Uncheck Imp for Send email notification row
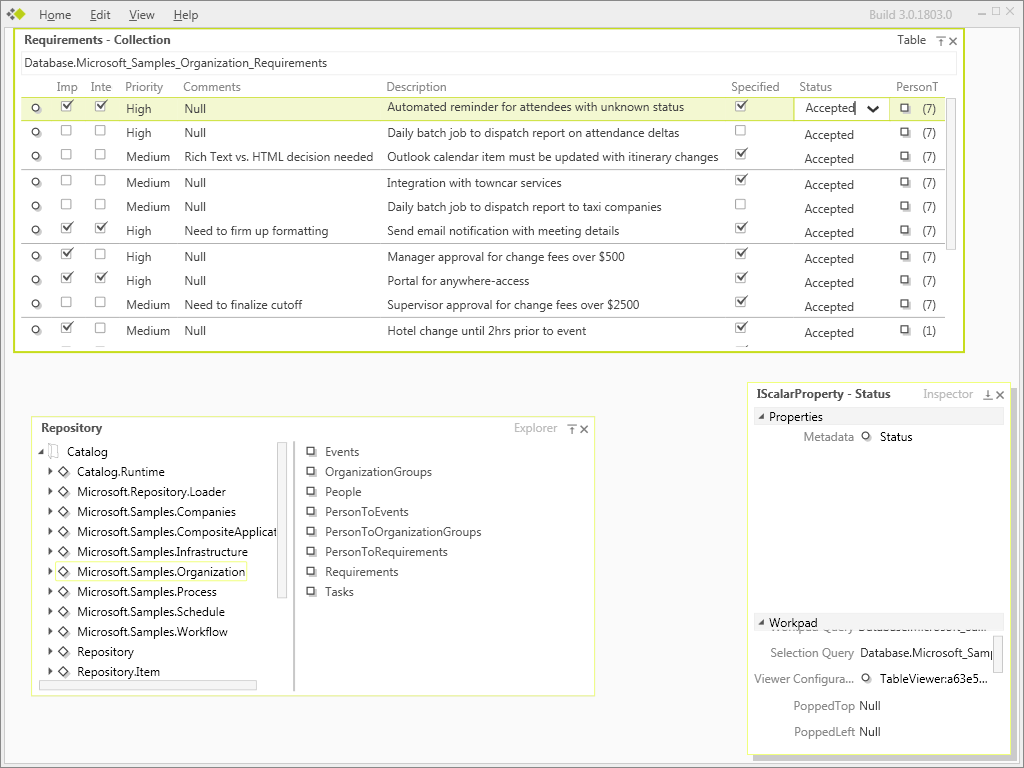Screen dimensions: 1024x768 [67, 228]
